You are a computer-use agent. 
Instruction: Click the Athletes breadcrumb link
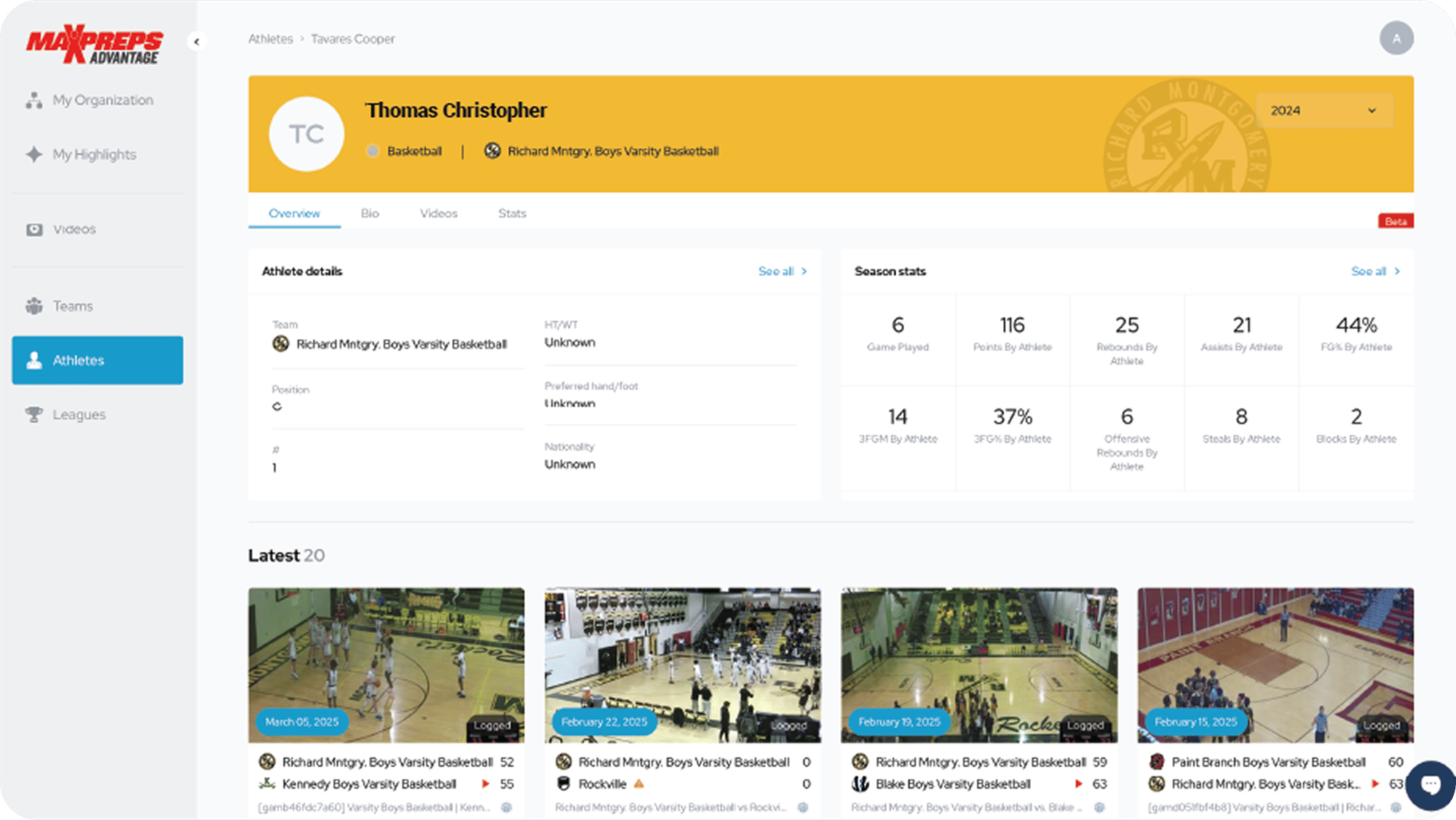pos(270,39)
